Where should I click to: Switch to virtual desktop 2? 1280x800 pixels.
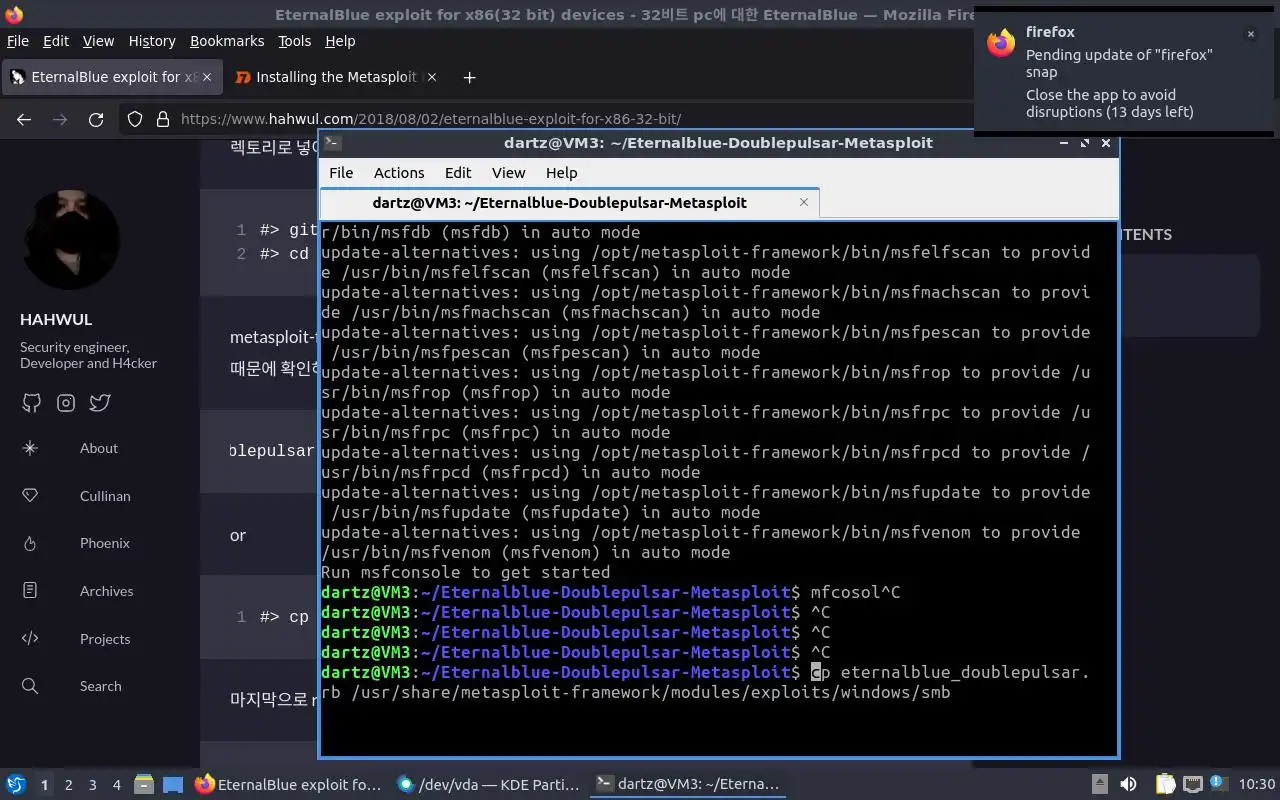68,785
